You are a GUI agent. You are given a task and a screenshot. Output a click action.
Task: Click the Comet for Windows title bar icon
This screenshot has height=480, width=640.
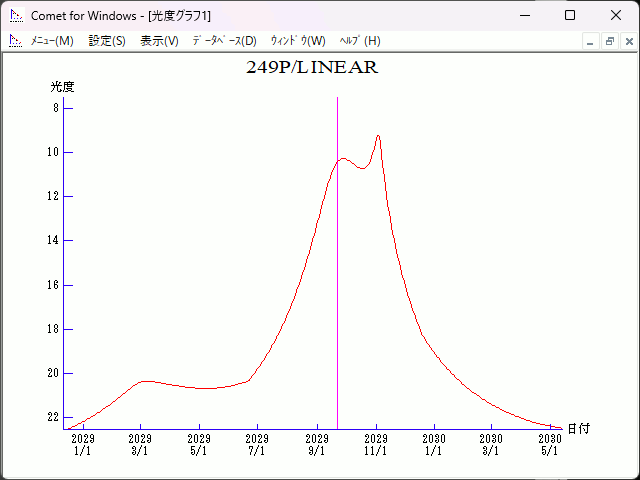tap(15, 15)
